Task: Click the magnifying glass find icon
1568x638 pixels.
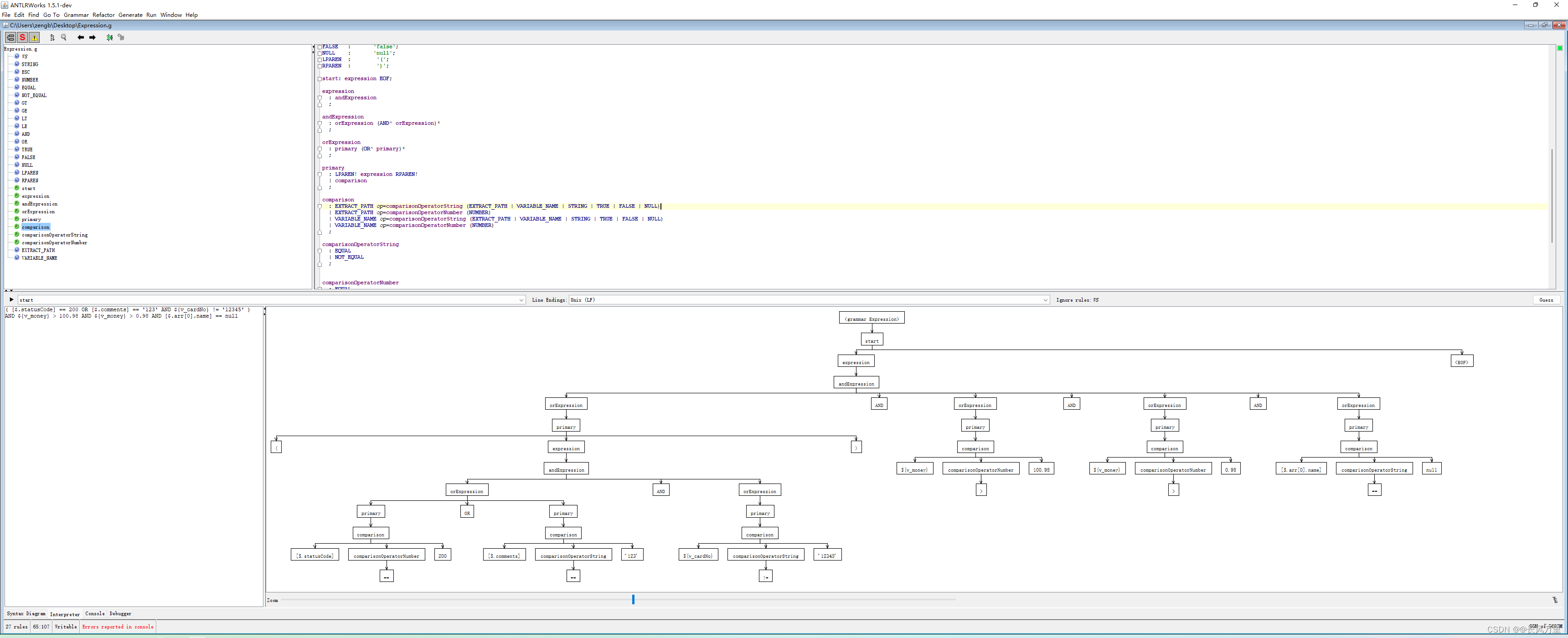Action: pyautogui.click(x=63, y=38)
